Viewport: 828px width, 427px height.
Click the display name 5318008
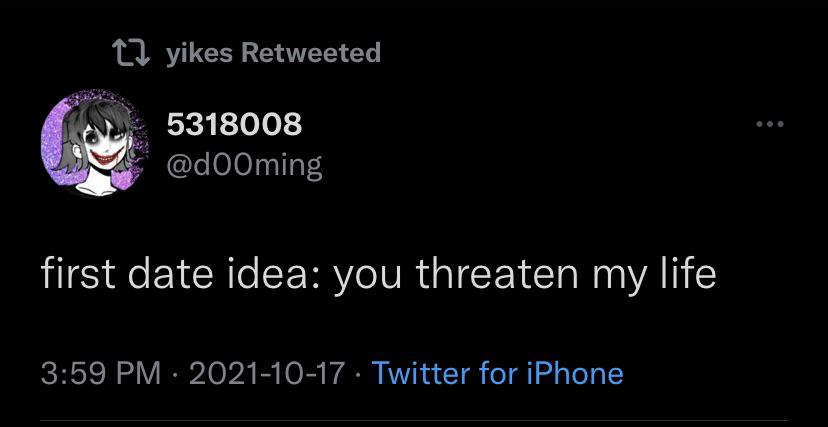[x=234, y=125]
